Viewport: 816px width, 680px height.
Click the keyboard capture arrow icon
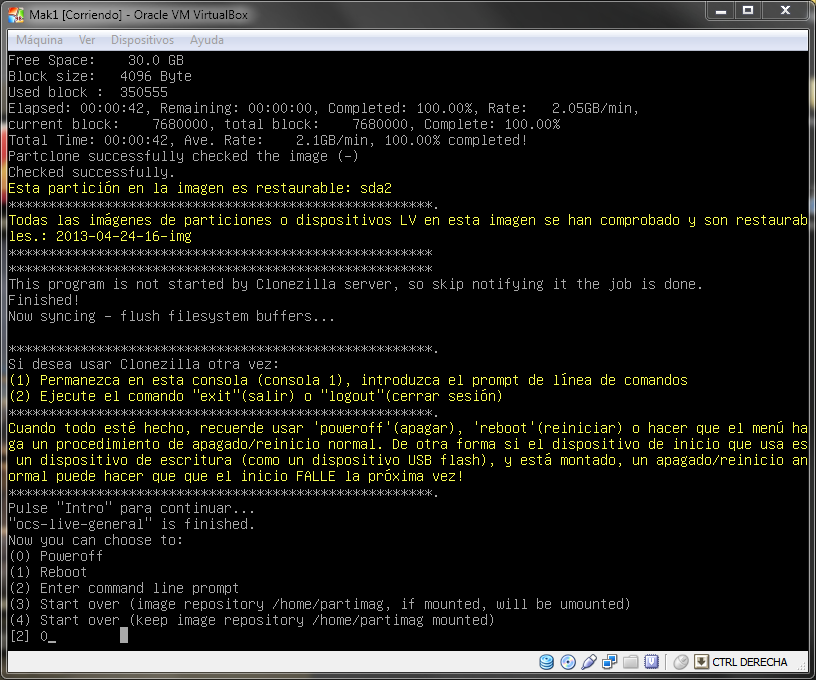(x=701, y=662)
